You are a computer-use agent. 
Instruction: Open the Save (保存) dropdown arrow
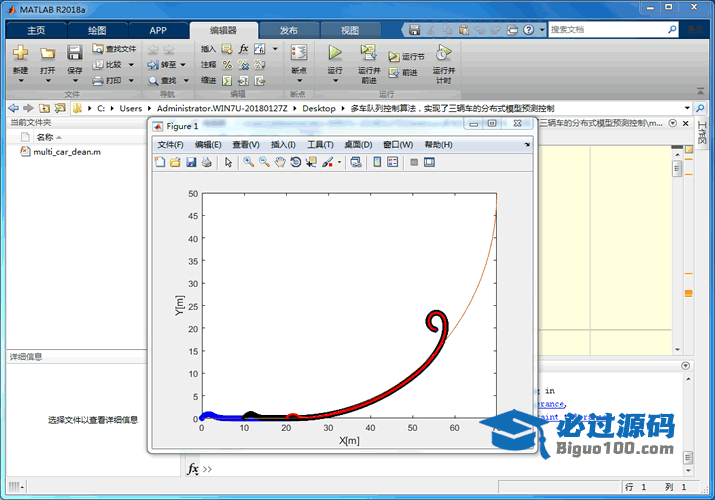[x=75, y=81]
